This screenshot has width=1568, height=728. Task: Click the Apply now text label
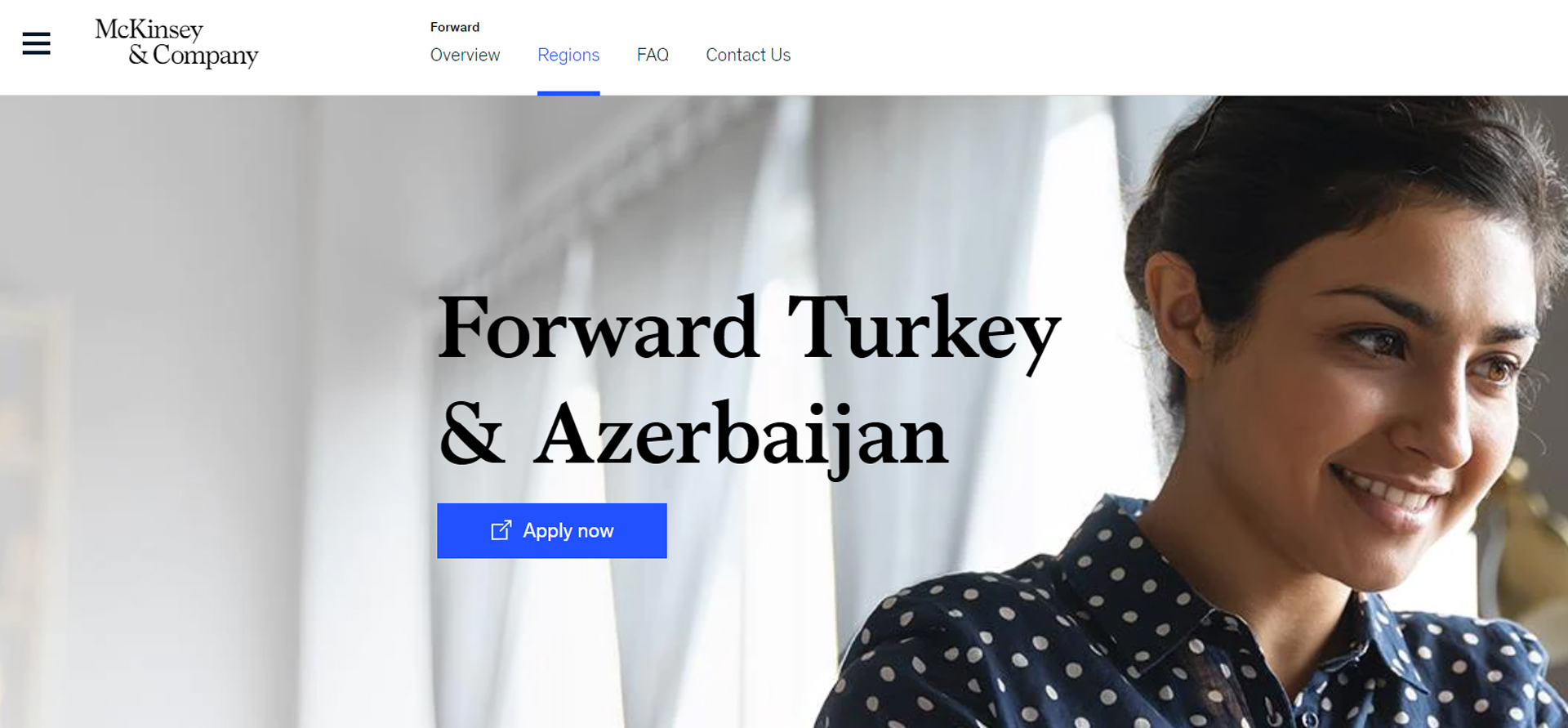tap(568, 530)
